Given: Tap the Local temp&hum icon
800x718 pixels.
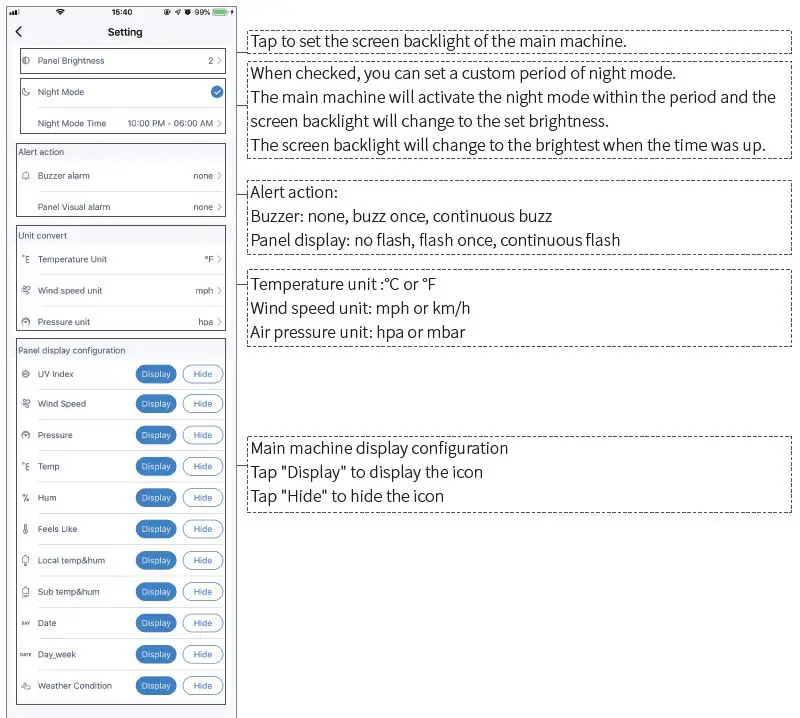Looking at the screenshot, I should 26,560.
